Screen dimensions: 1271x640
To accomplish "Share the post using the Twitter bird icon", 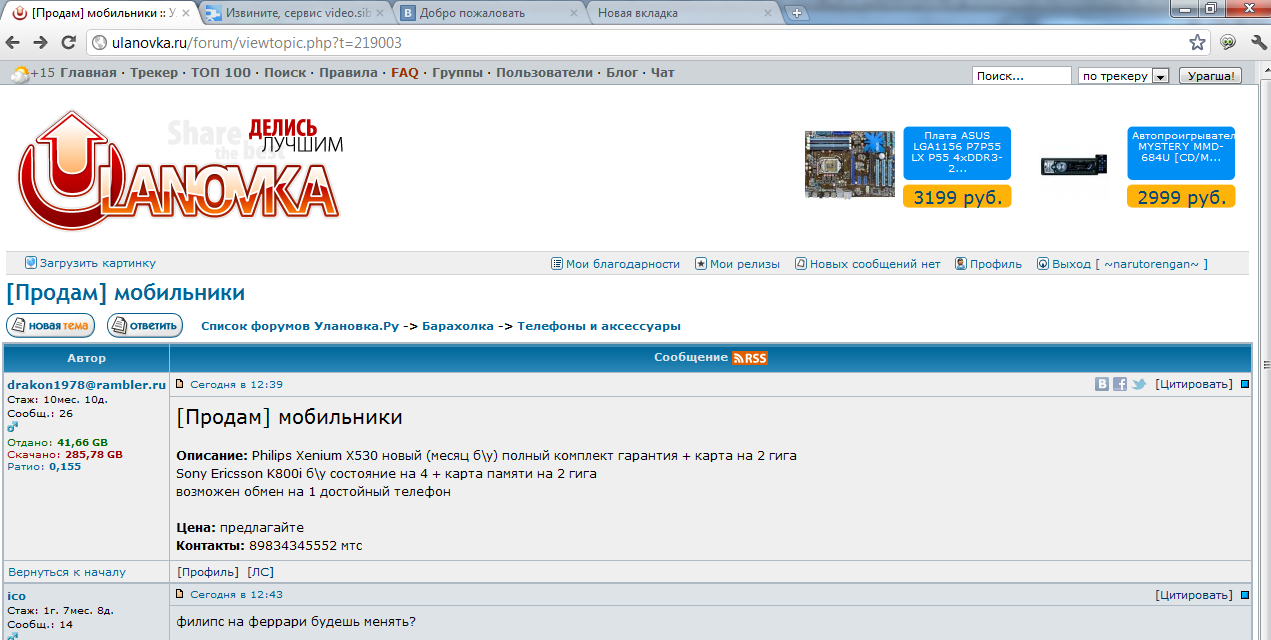I will [x=1138, y=383].
